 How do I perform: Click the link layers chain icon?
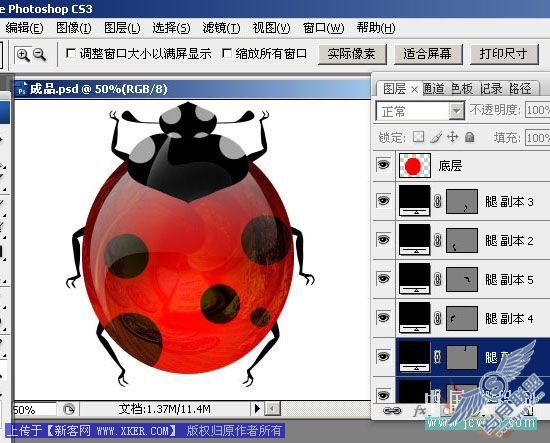(392, 410)
